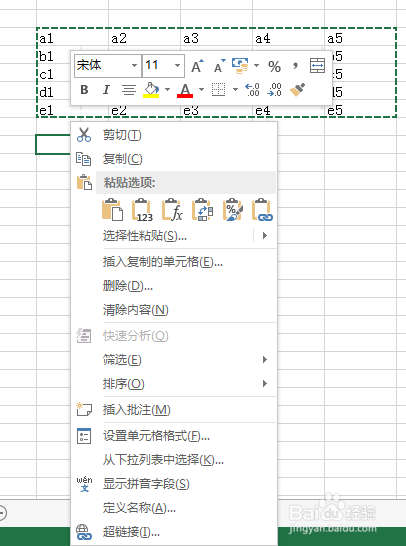Expand 筛选 submenu arrow
Screen dimensions: 406x546
(x=265, y=359)
